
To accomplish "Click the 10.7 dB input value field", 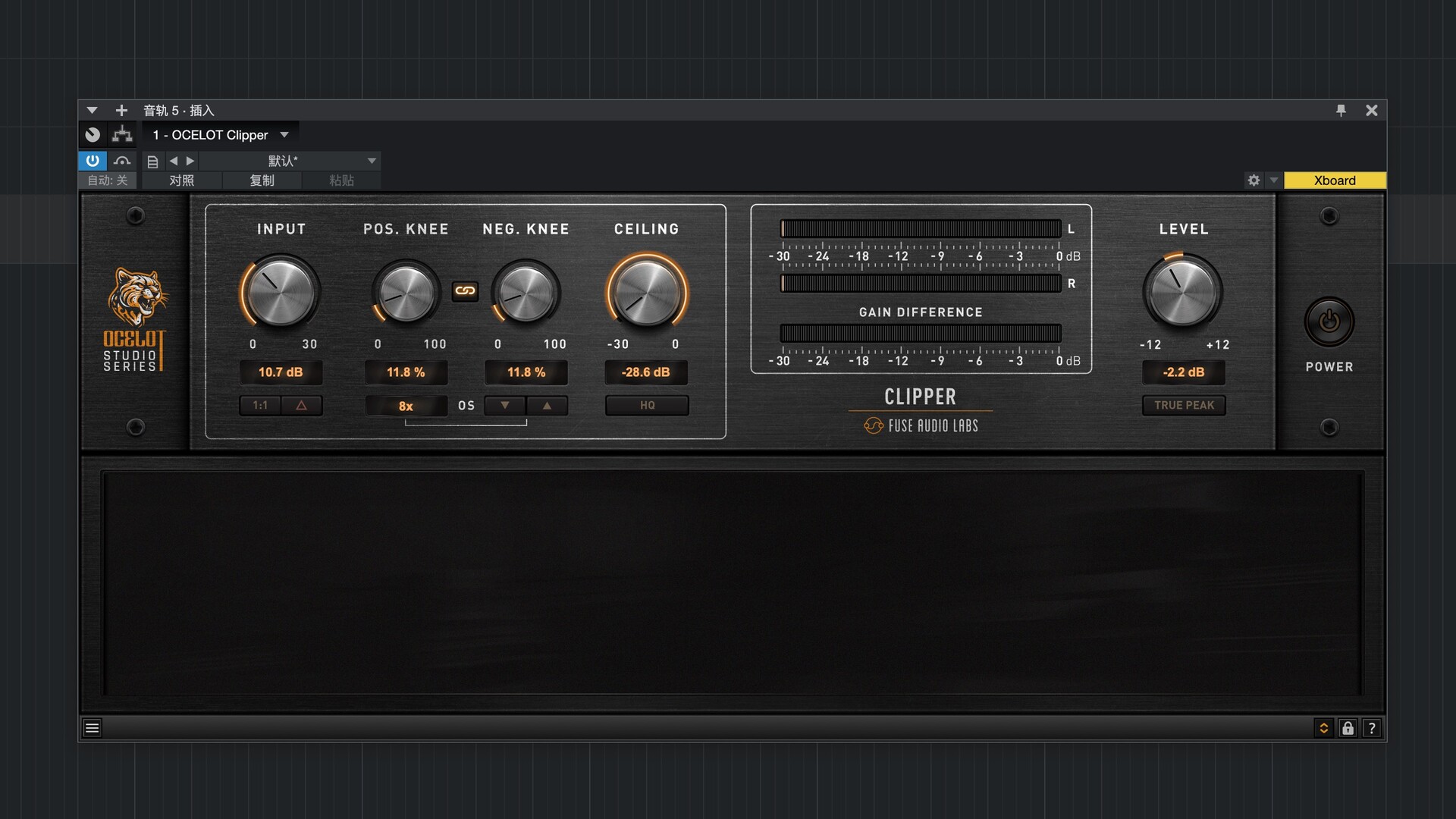I will coord(281,372).
